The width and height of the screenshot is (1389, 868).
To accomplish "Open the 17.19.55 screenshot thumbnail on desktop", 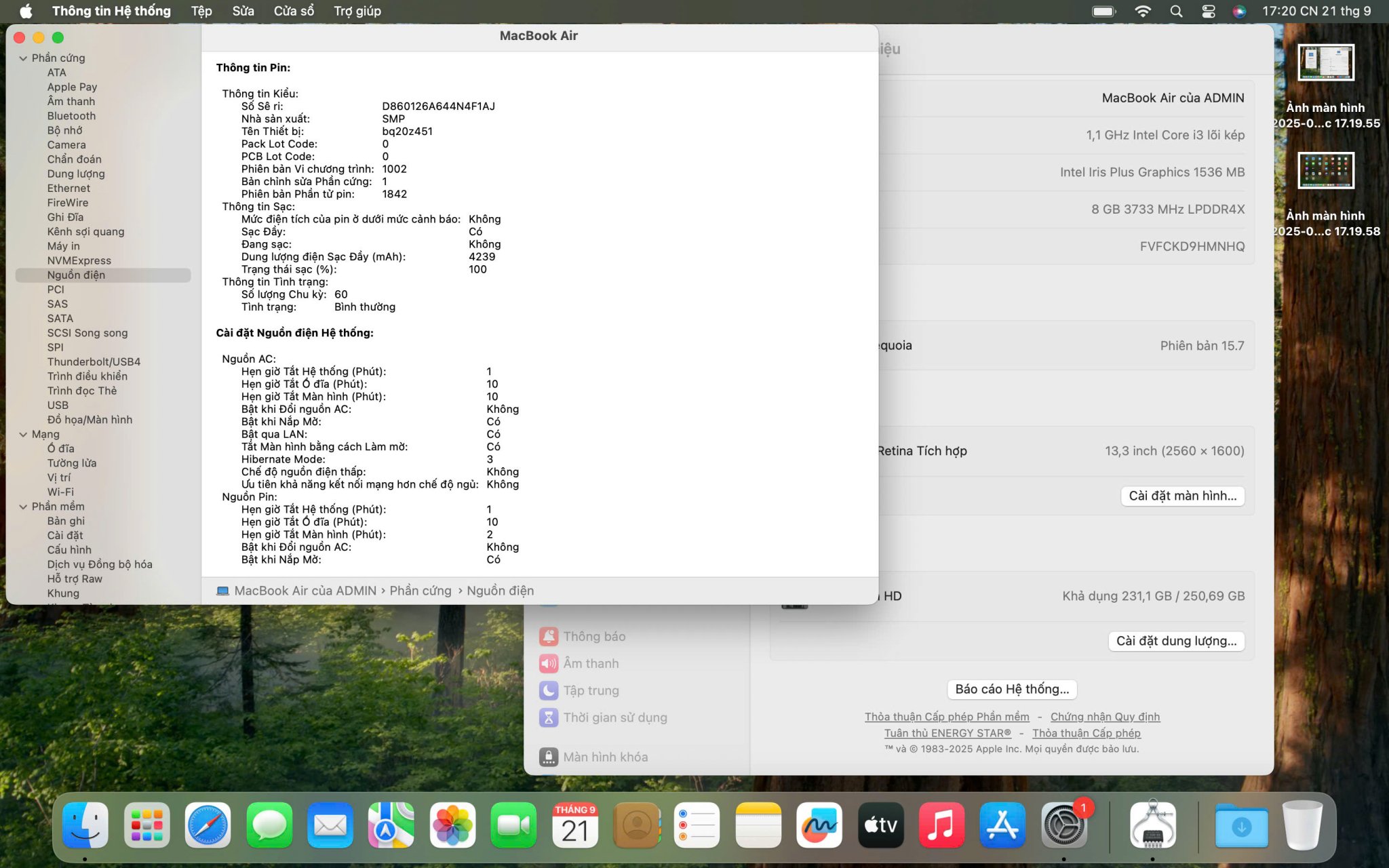I will 1325,62.
